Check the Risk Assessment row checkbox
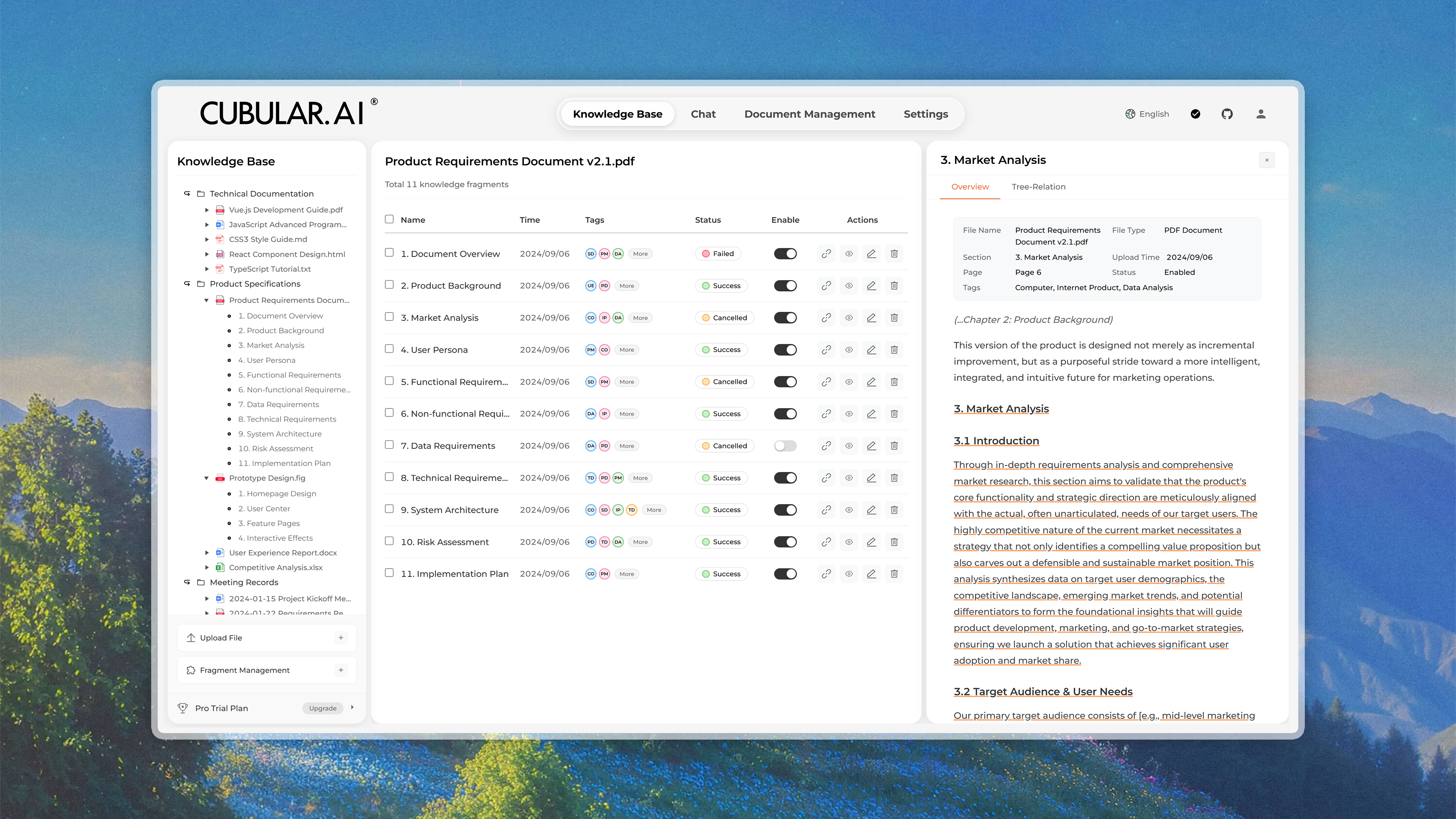 pyautogui.click(x=389, y=541)
